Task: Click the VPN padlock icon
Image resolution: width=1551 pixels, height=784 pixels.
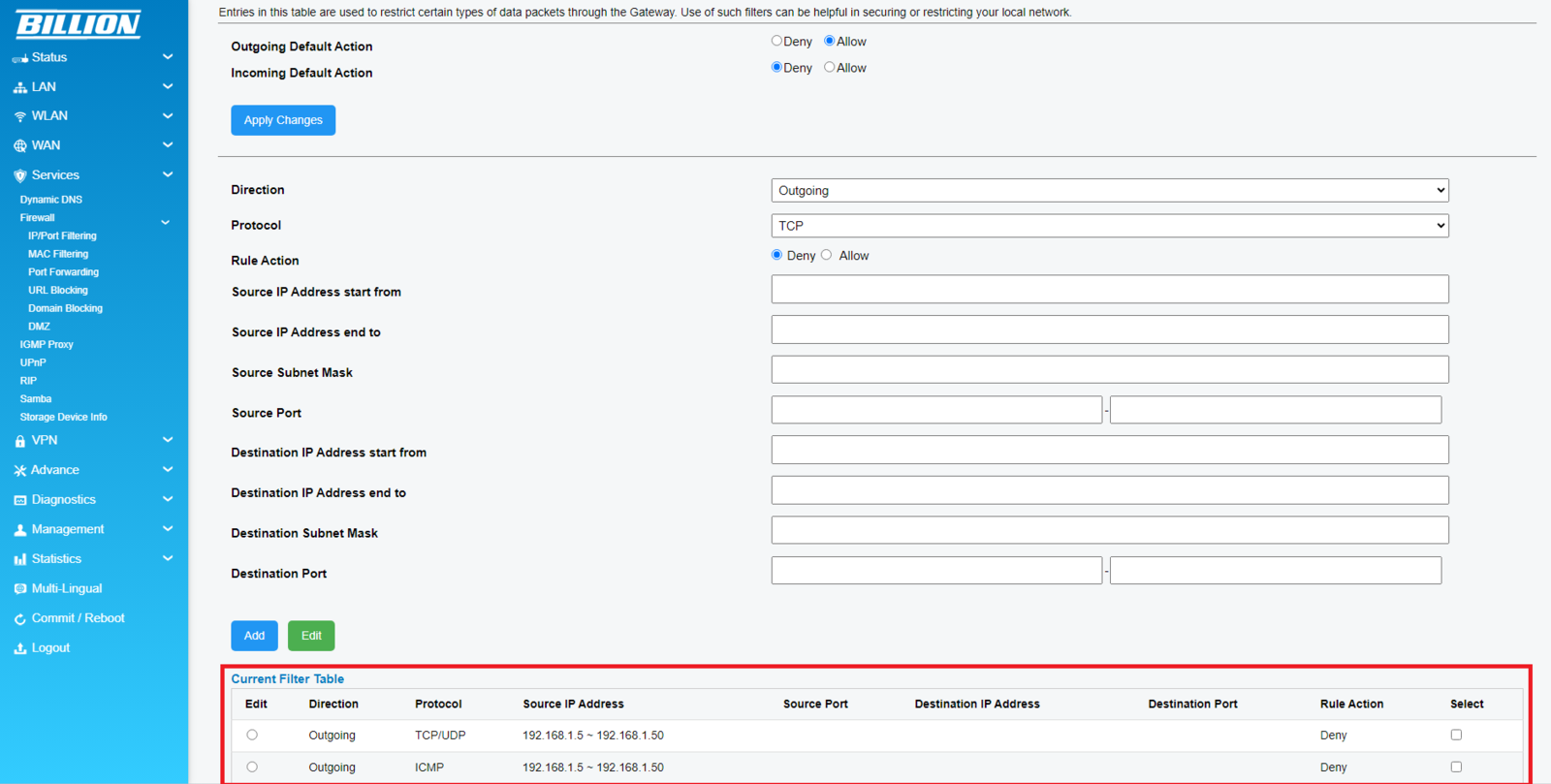Action: 19,441
